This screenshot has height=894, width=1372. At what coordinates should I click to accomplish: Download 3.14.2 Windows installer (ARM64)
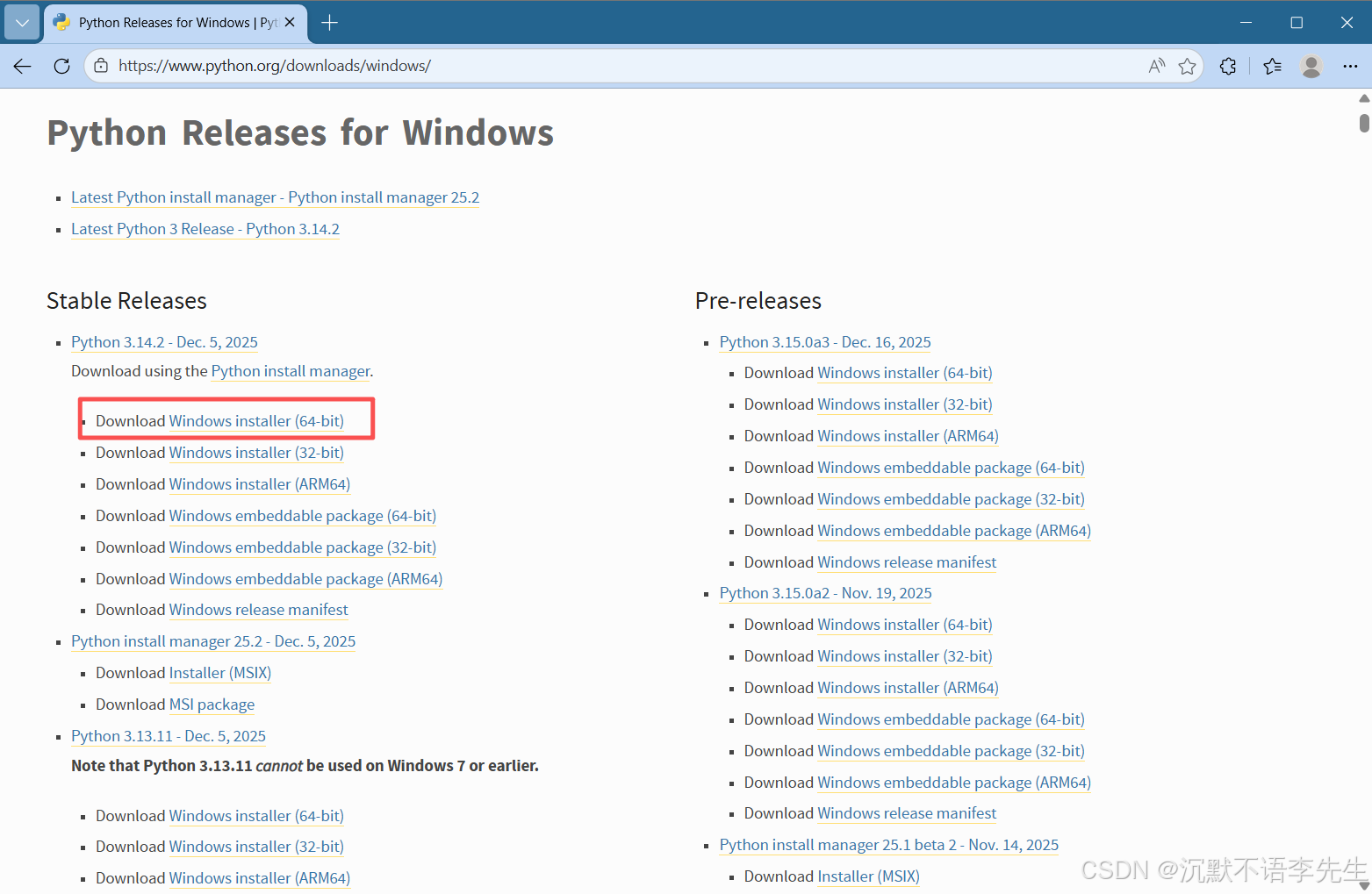point(259,484)
